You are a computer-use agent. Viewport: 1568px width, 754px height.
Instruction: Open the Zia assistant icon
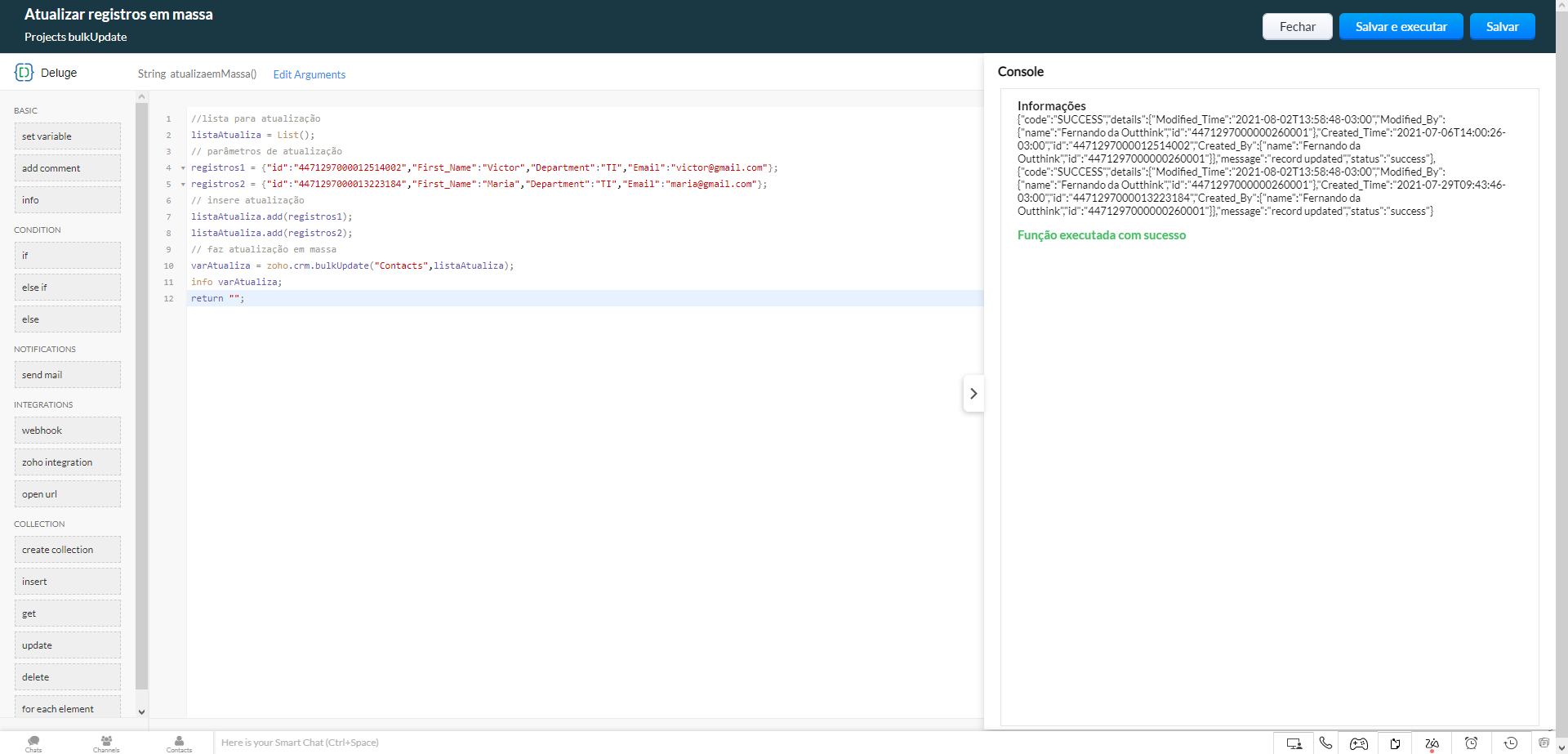coord(1432,743)
